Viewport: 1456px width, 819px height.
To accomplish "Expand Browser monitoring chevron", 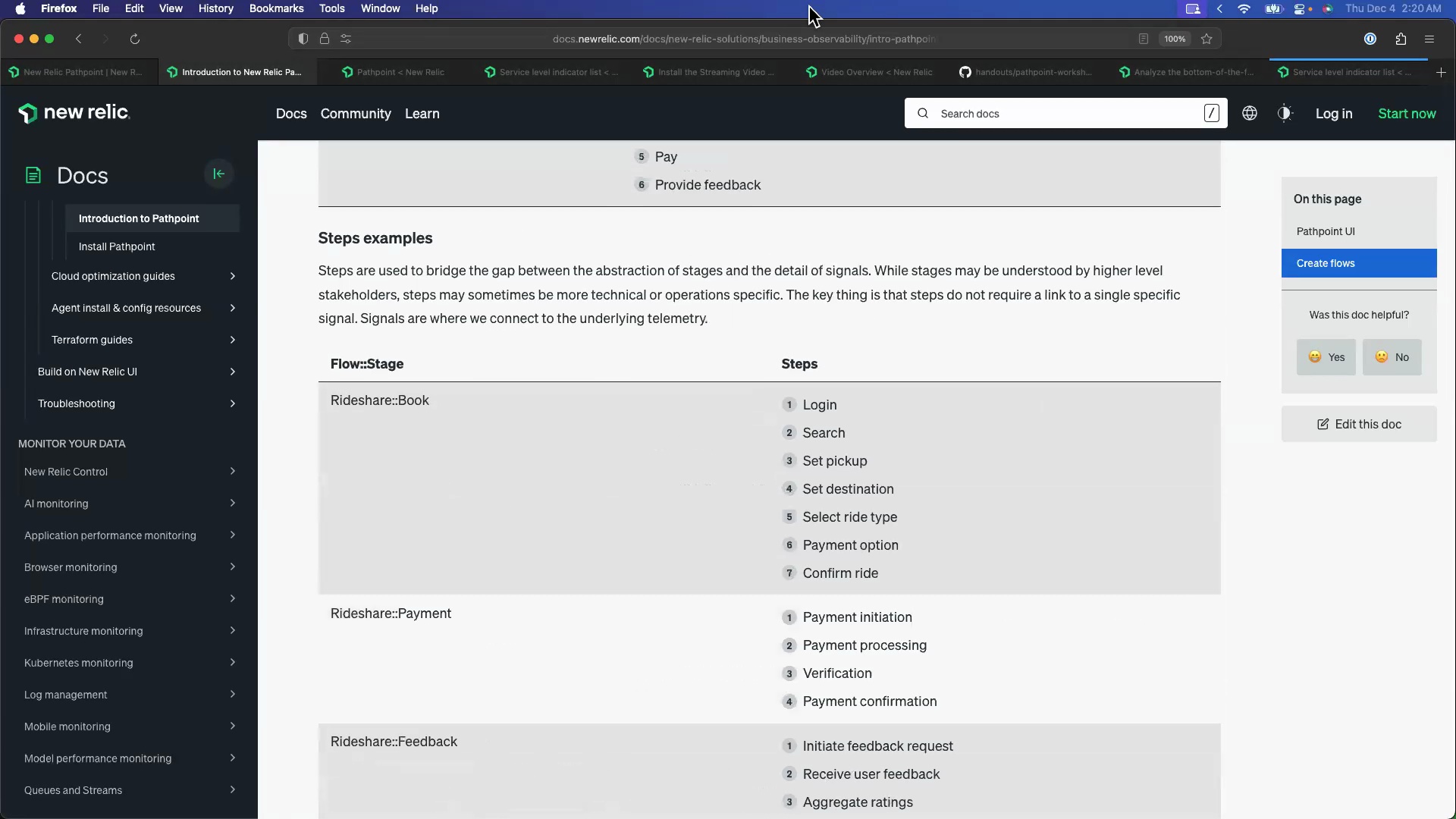I will click(x=232, y=567).
